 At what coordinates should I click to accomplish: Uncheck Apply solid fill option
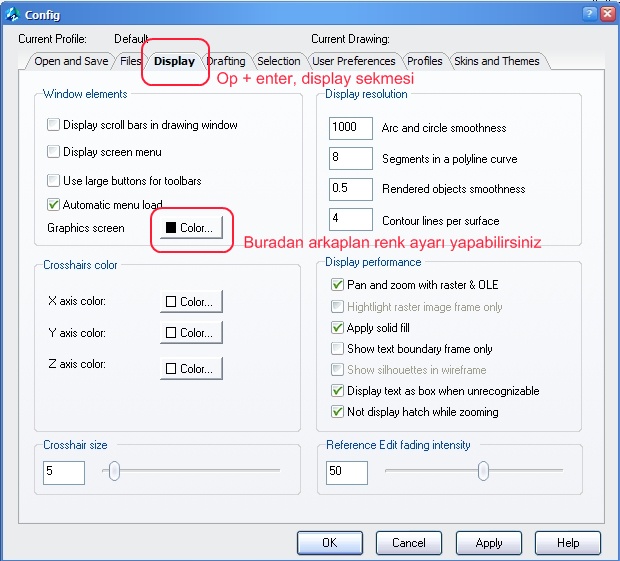[337, 328]
